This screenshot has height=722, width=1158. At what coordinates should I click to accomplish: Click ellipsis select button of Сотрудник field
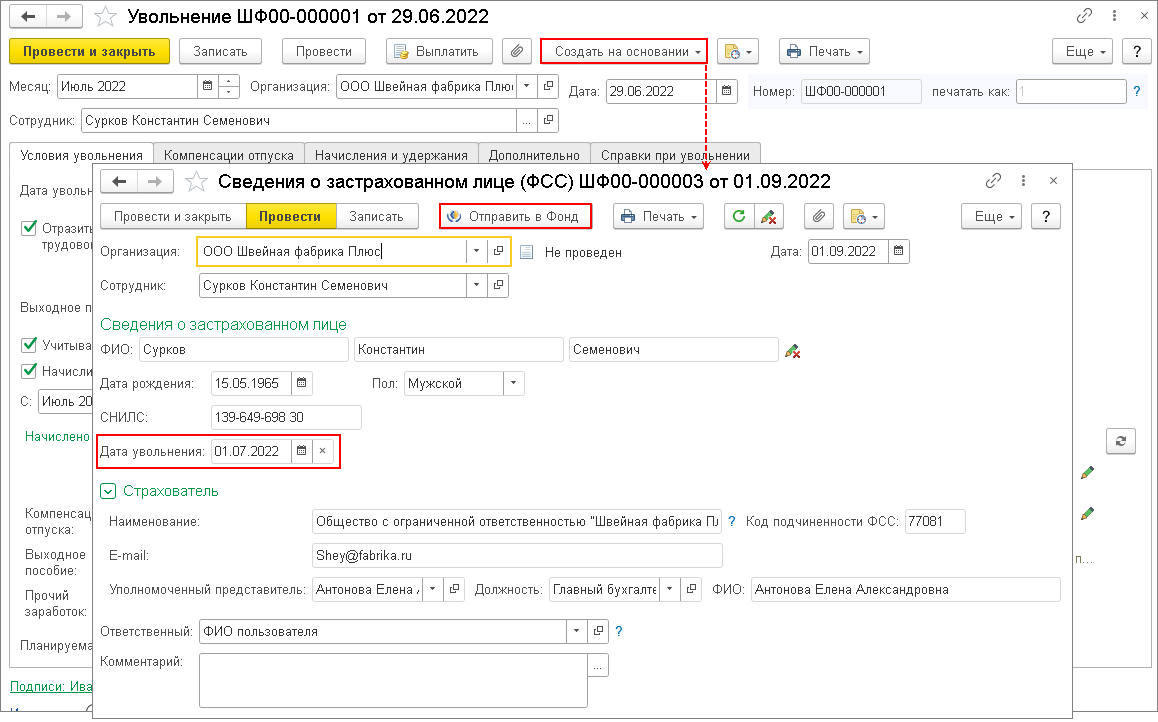(527, 120)
